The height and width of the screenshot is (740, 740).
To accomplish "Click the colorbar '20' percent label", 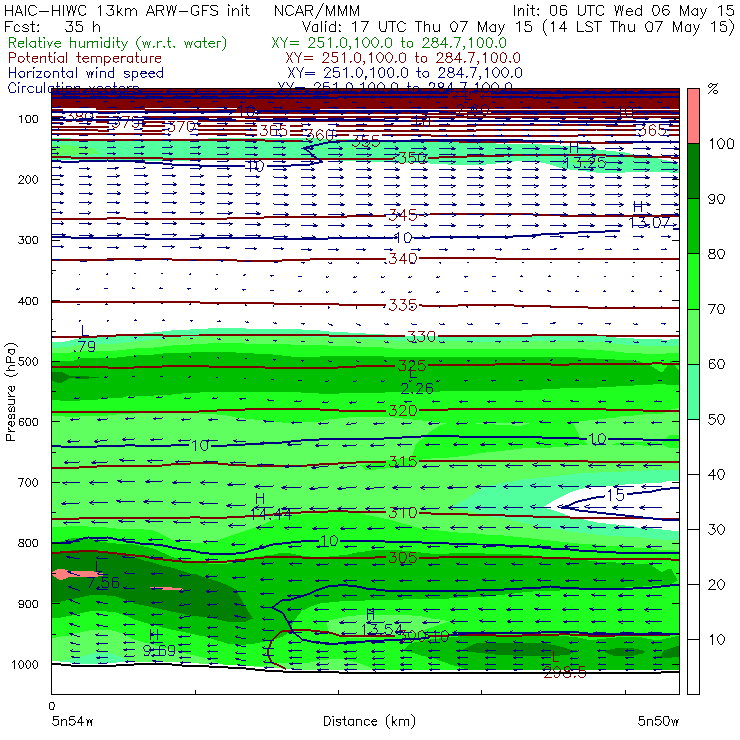I will click(716, 584).
